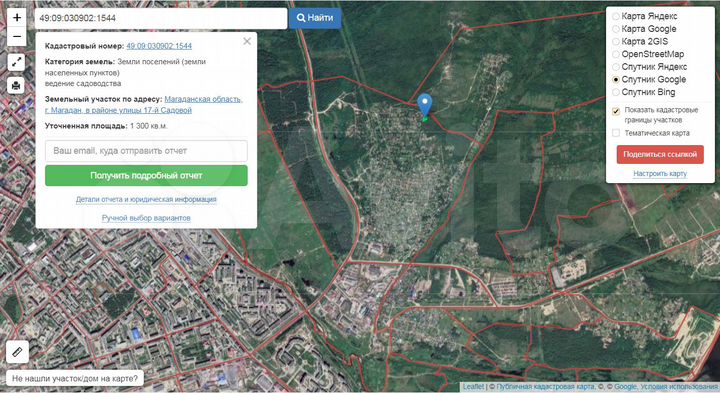Close the cadastral info popup
The image size is (720, 393).
pos(247,41)
